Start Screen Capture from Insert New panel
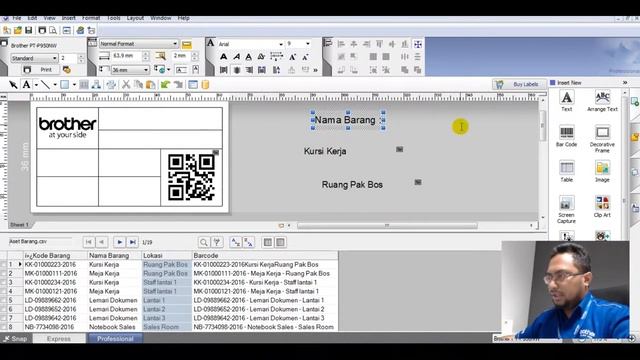This screenshot has width=640, height=360. tap(567, 210)
